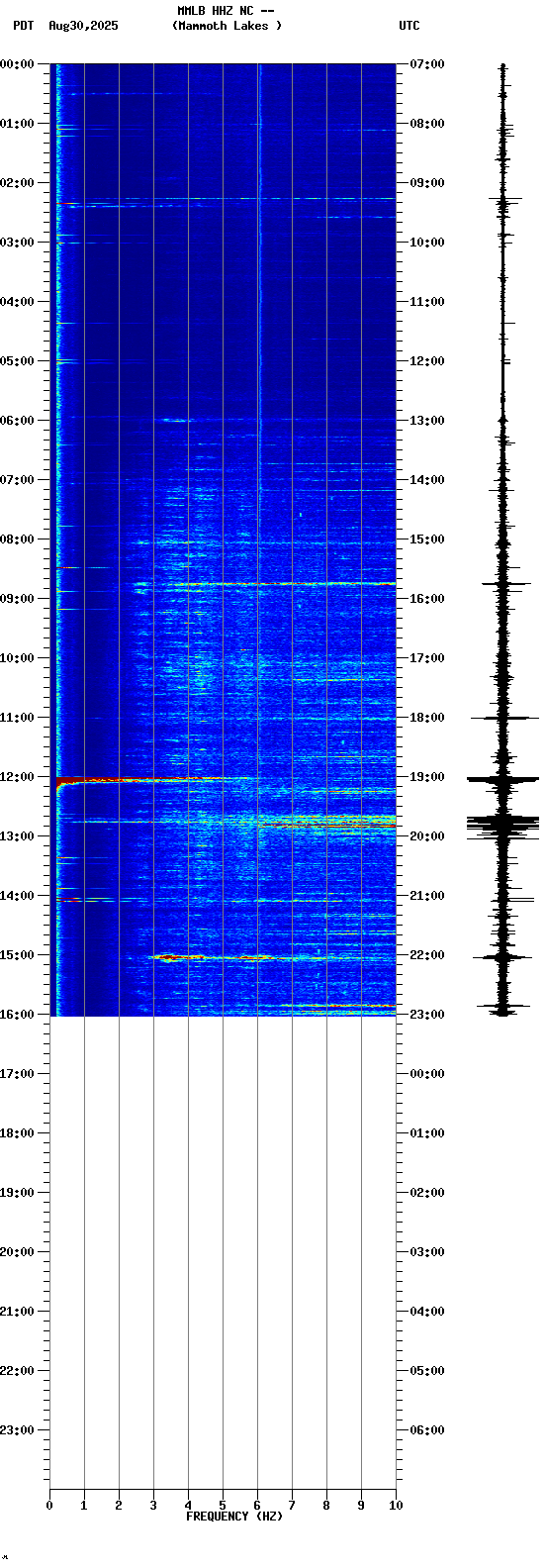
Task: Click the PDT '13:00' time label
Action: (x=18, y=836)
